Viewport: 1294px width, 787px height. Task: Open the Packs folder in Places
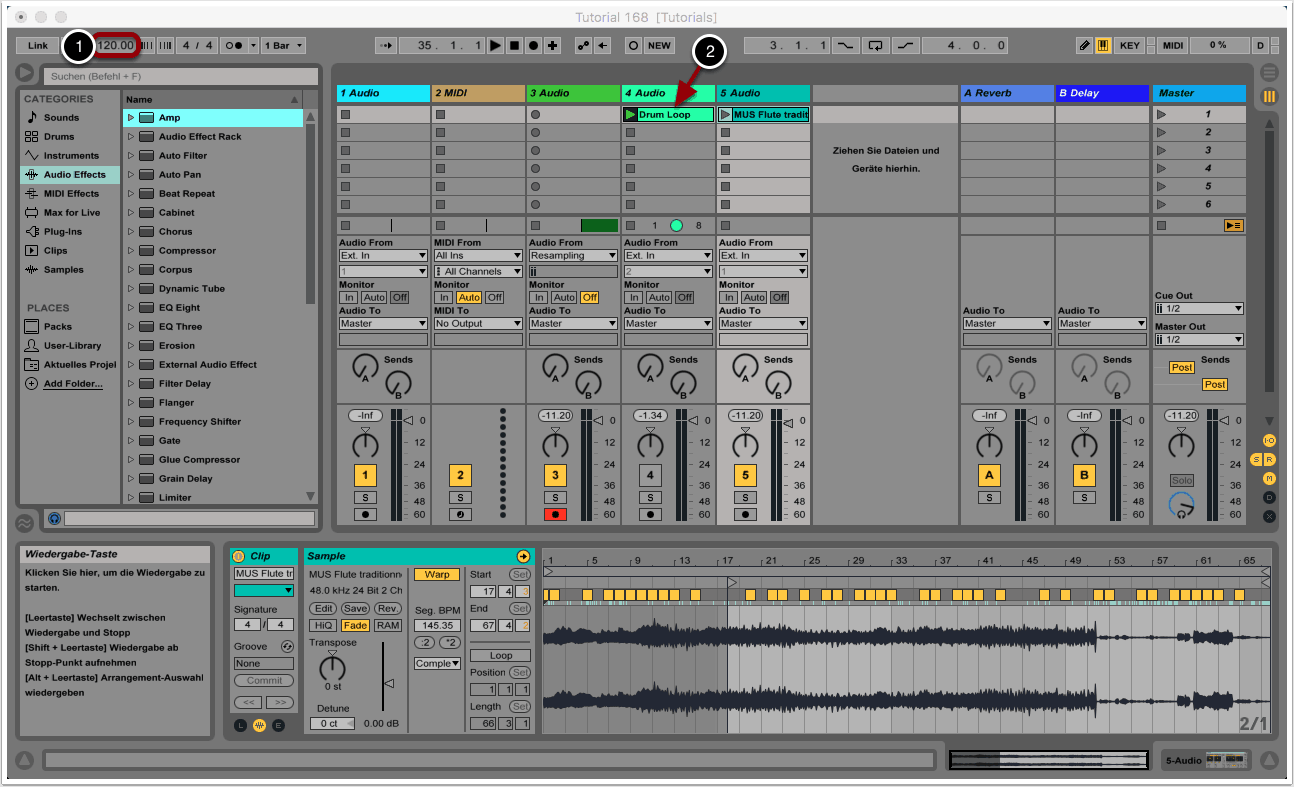point(57,327)
